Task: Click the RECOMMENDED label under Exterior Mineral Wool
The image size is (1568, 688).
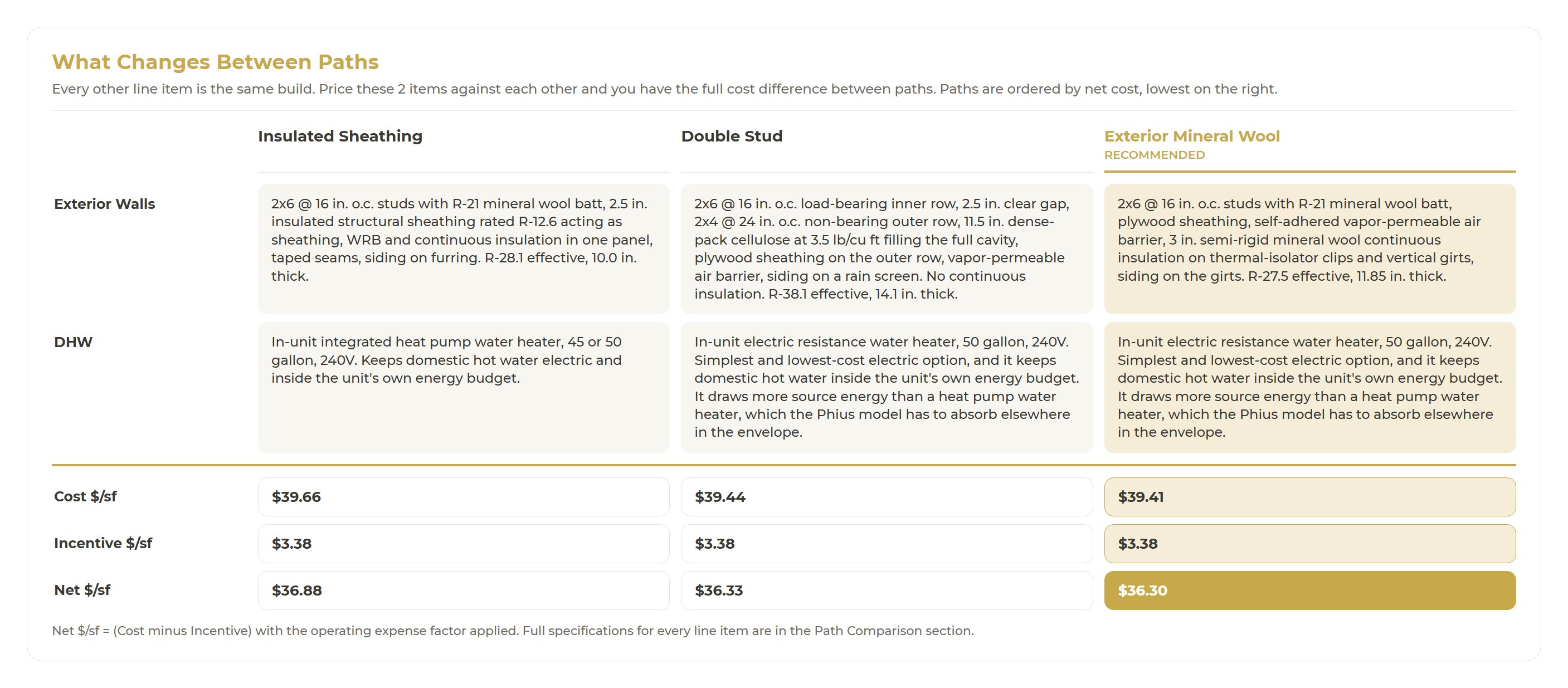Action: click(x=1154, y=155)
